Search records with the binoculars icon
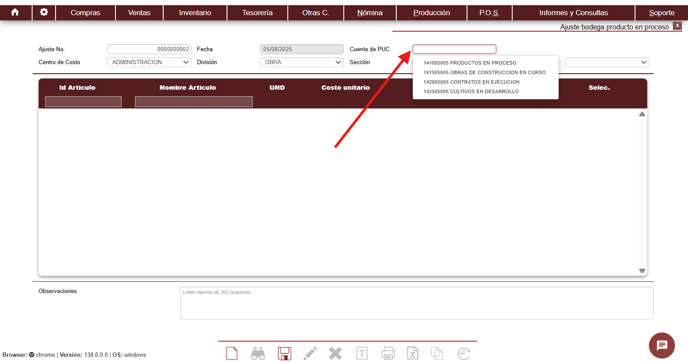This screenshot has width=688, height=362. point(258,353)
